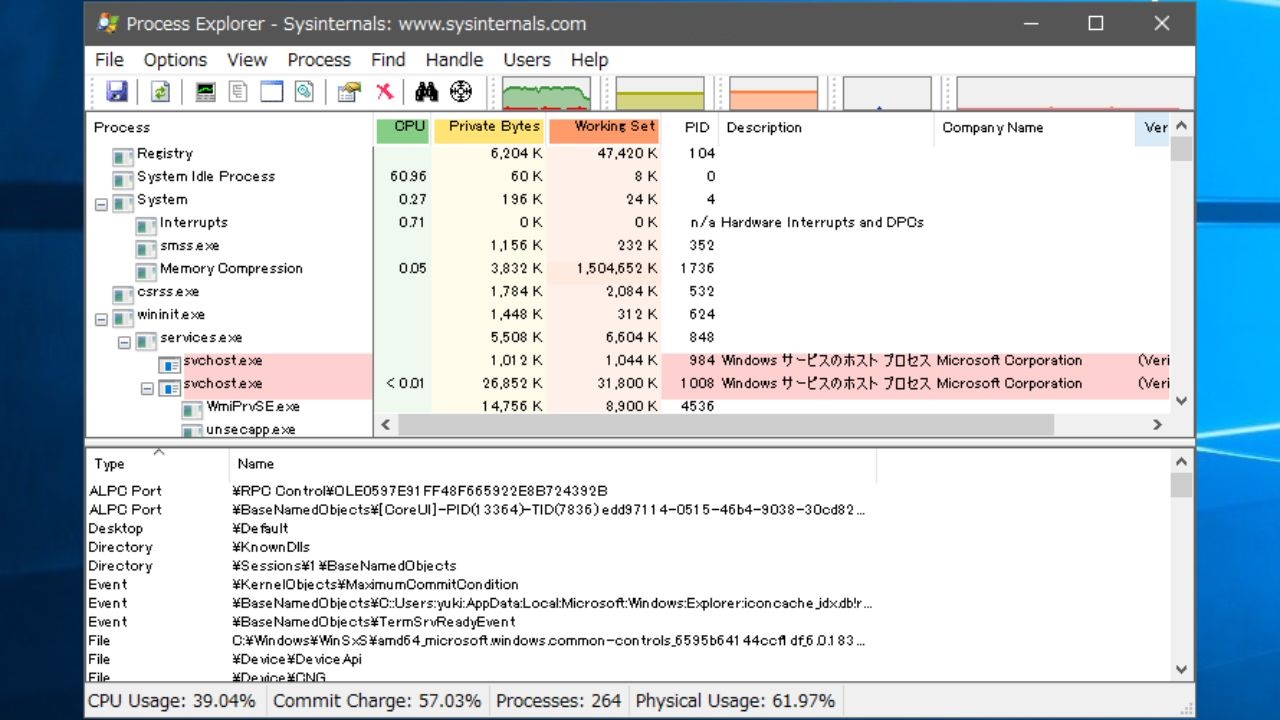Click the System Idle Process icon

pos(123,178)
